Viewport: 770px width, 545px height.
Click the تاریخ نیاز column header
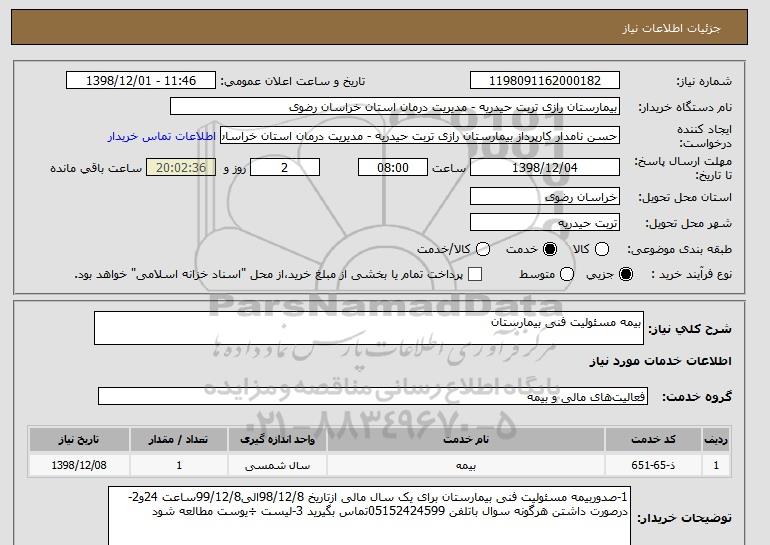(79, 439)
